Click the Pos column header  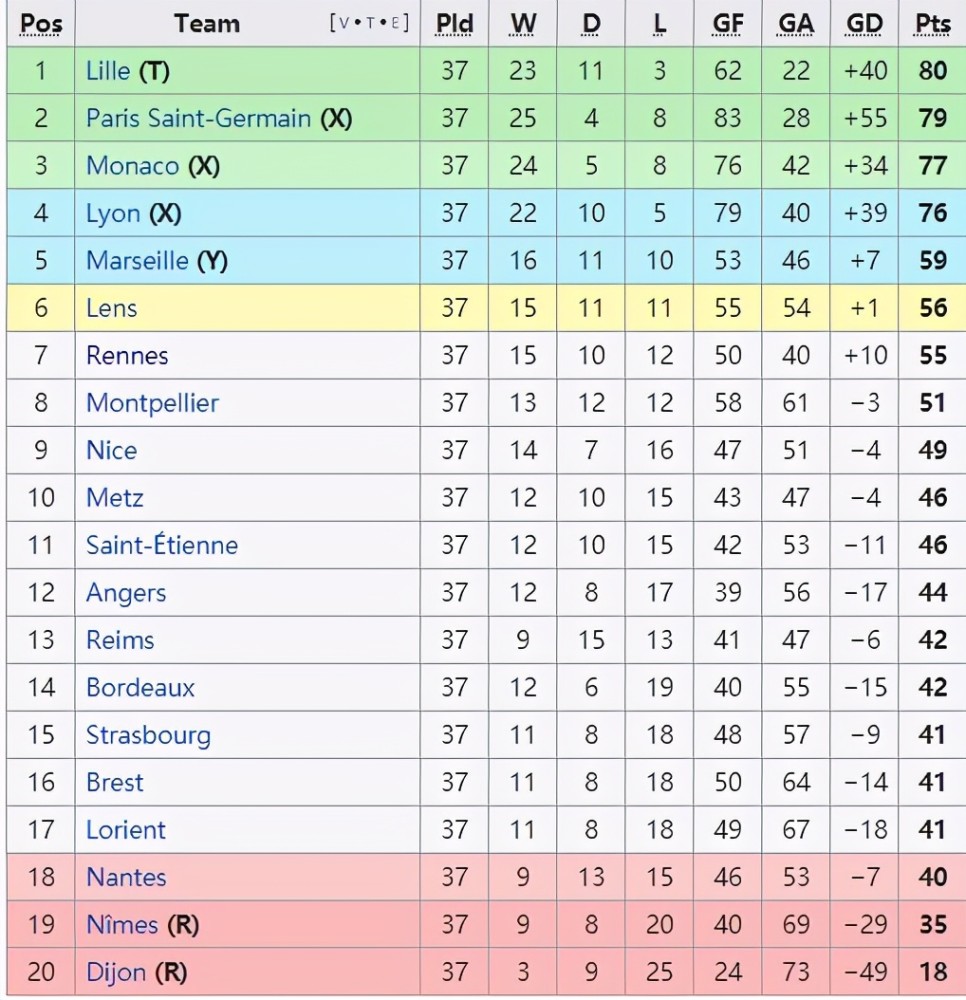(x=41, y=24)
